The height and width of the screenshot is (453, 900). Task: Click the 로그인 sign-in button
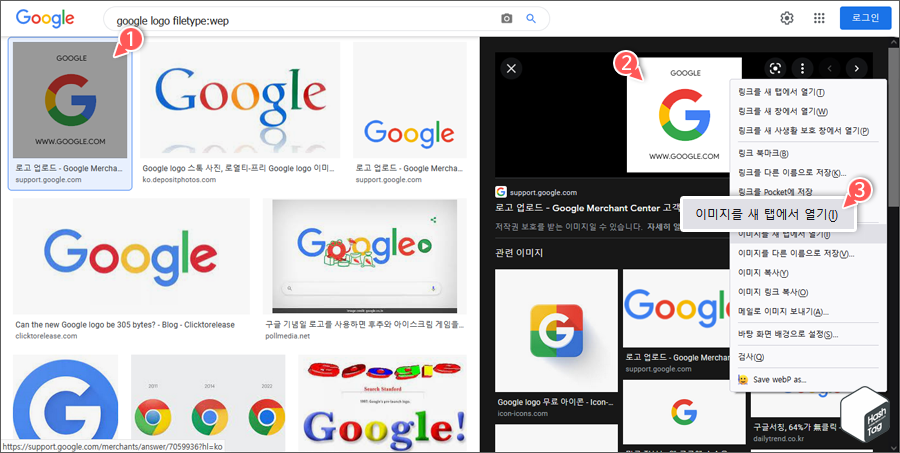click(865, 18)
